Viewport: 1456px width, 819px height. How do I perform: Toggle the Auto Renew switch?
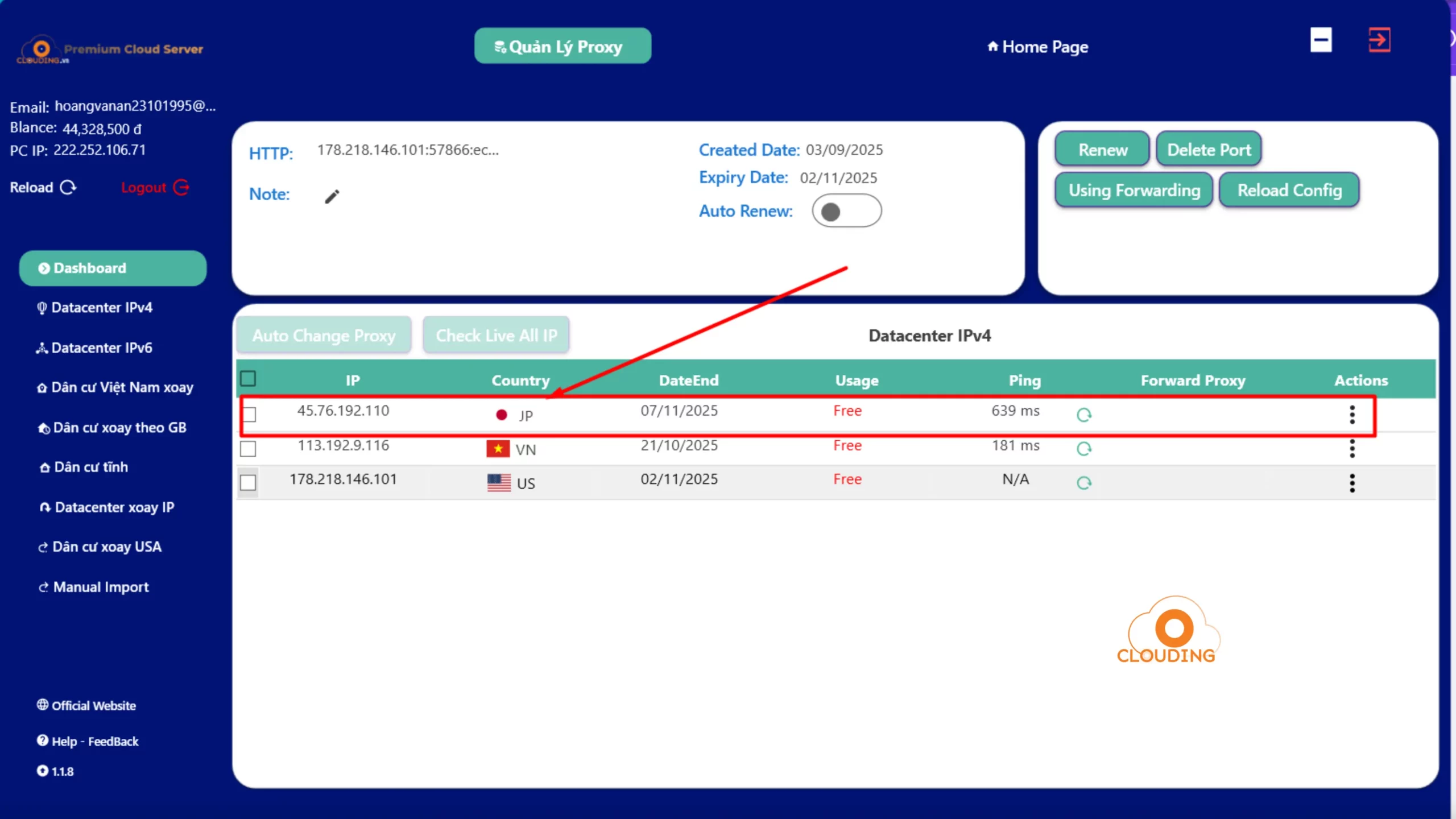pos(846,212)
